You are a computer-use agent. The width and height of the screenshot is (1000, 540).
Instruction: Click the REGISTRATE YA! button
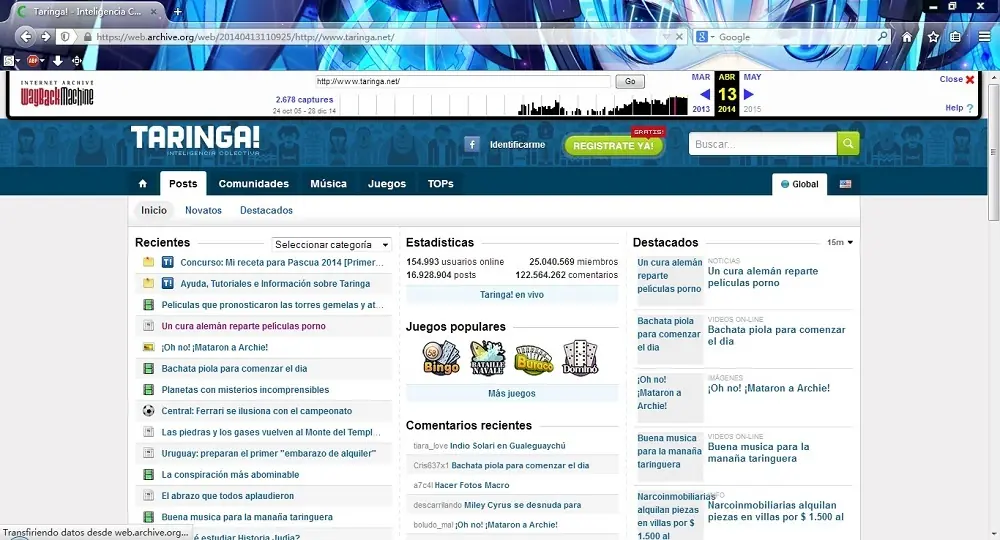pyautogui.click(x=613, y=145)
